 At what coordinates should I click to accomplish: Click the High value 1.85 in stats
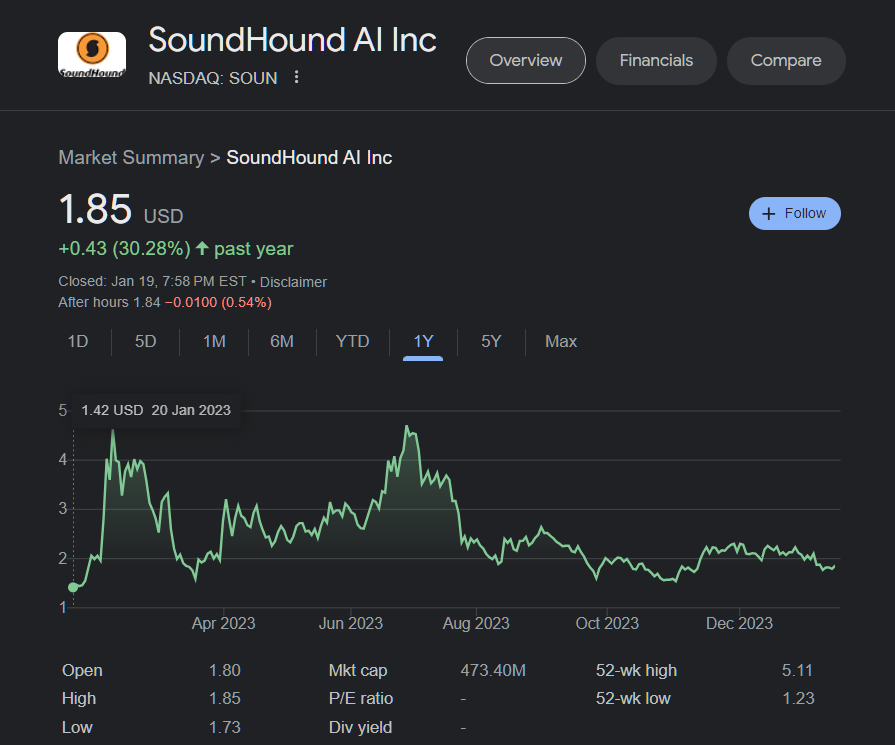point(224,698)
